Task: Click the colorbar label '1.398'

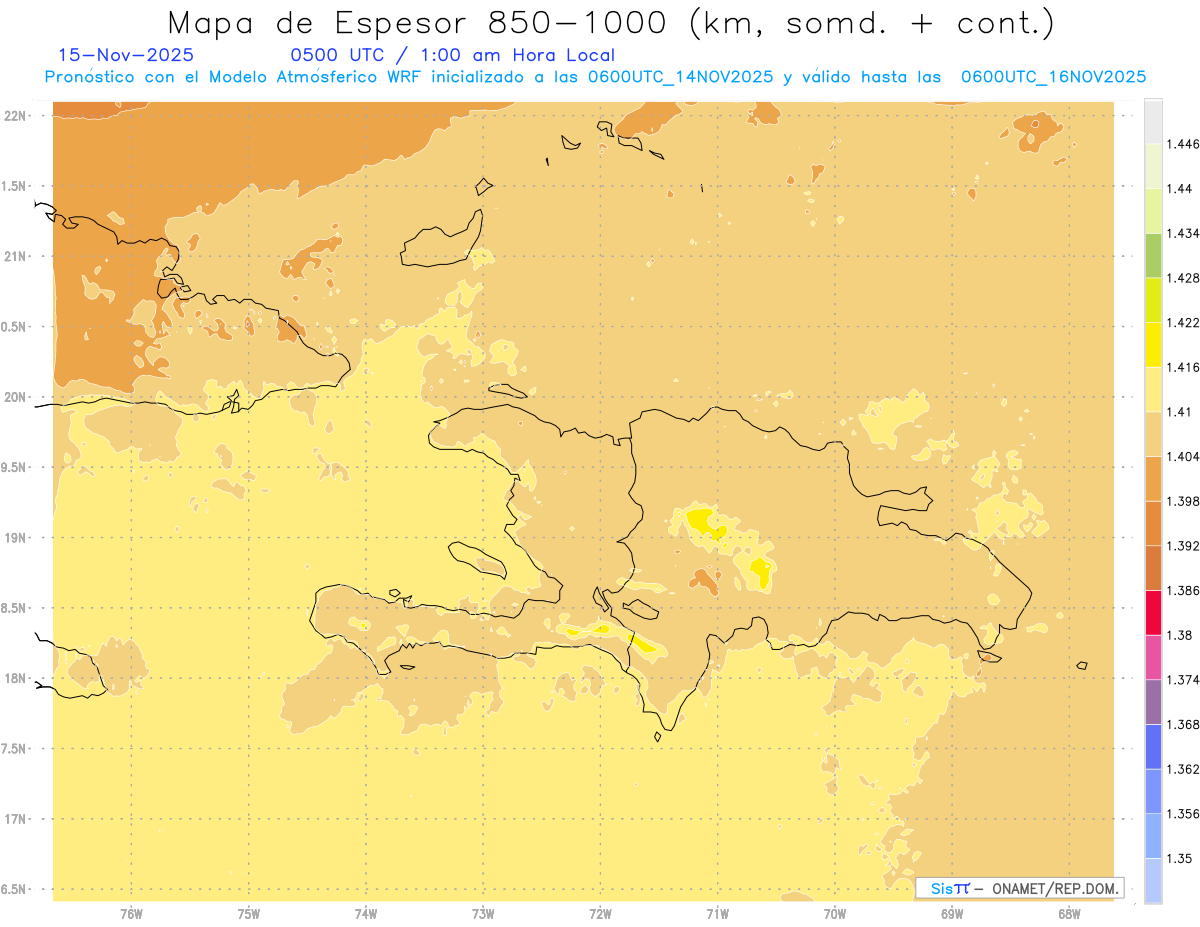Action: [x=1184, y=501]
